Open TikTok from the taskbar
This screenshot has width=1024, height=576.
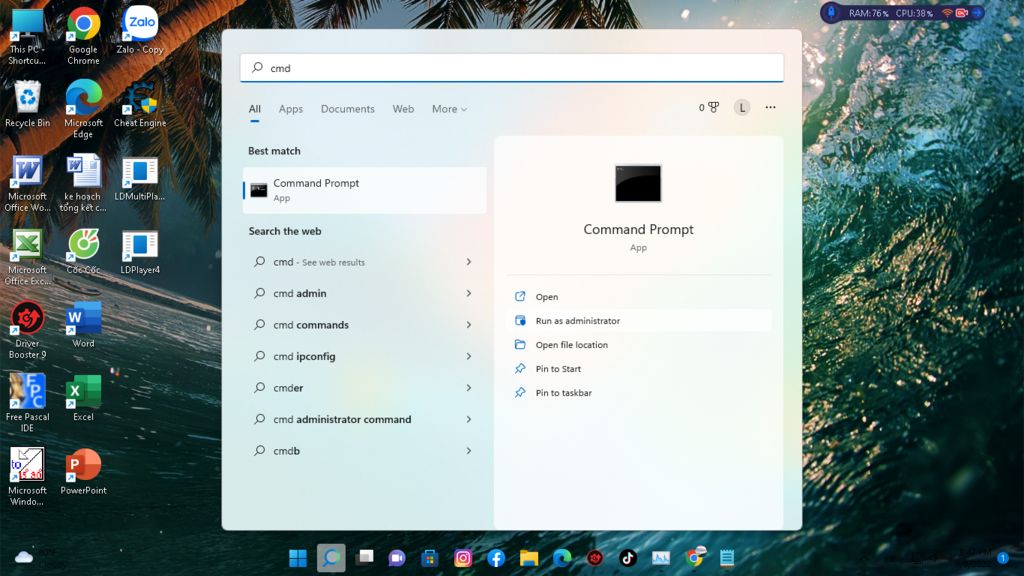pyautogui.click(x=628, y=558)
